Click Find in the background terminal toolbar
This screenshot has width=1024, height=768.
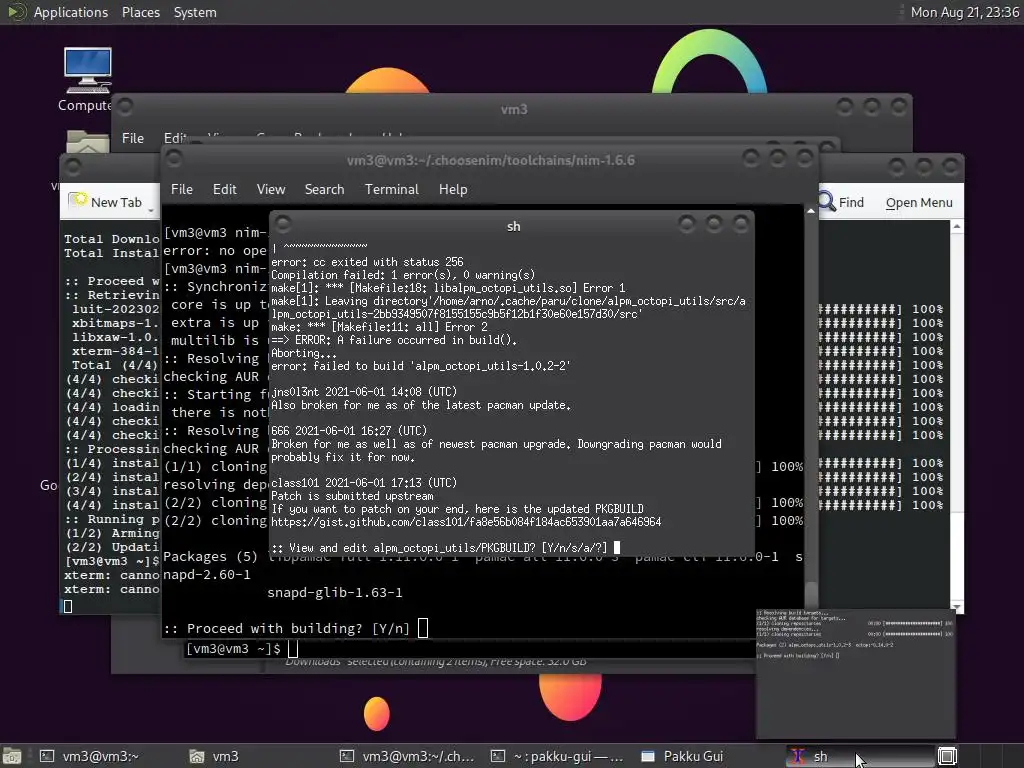tap(851, 202)
